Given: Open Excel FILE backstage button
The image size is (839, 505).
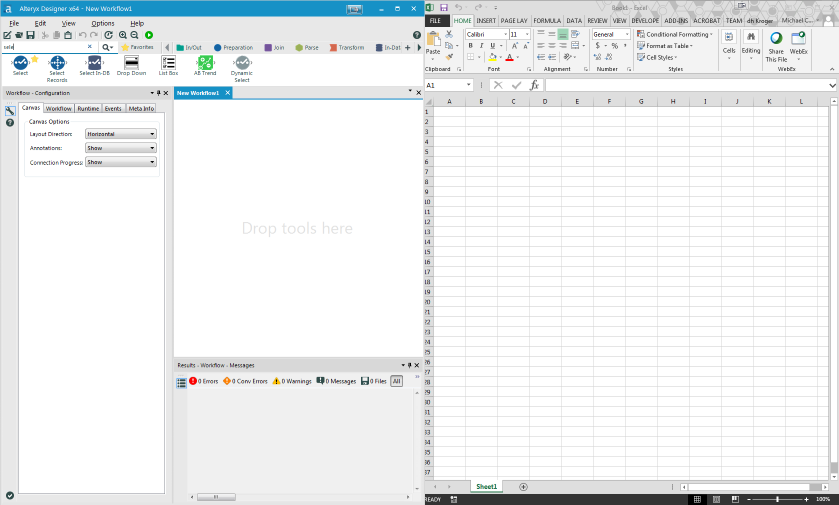Looking at the screenshot, I should pos(436,20).
